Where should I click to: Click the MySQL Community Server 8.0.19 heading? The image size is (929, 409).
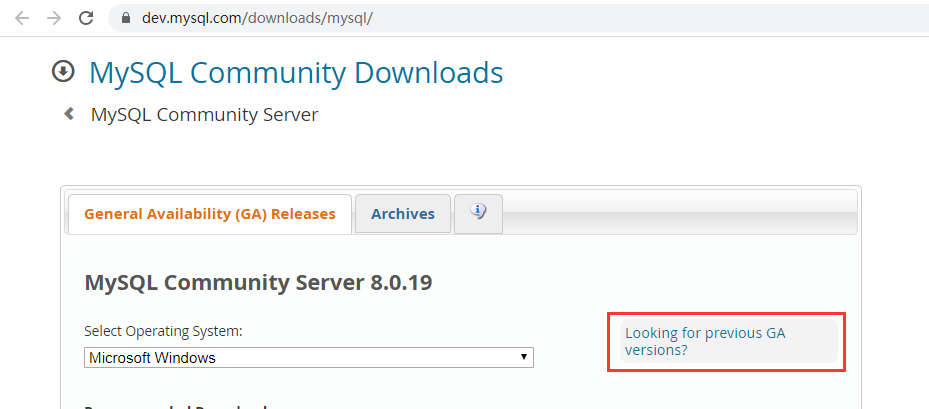(x=258, y=283)
